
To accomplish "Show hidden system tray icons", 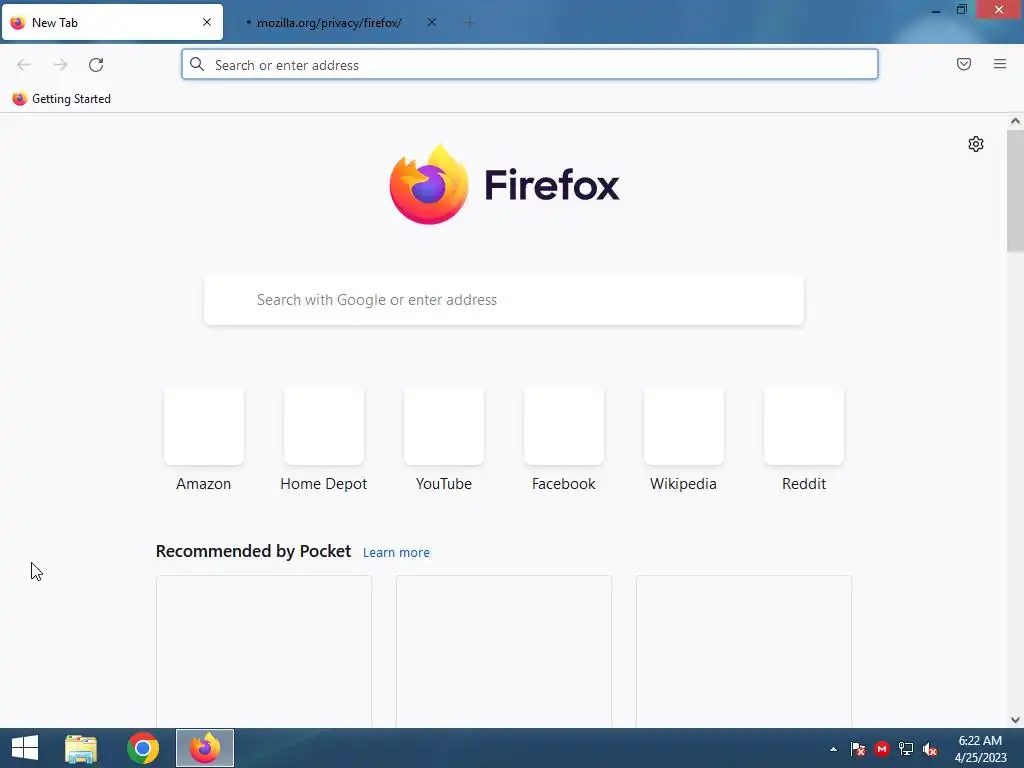I will [833, 749].
